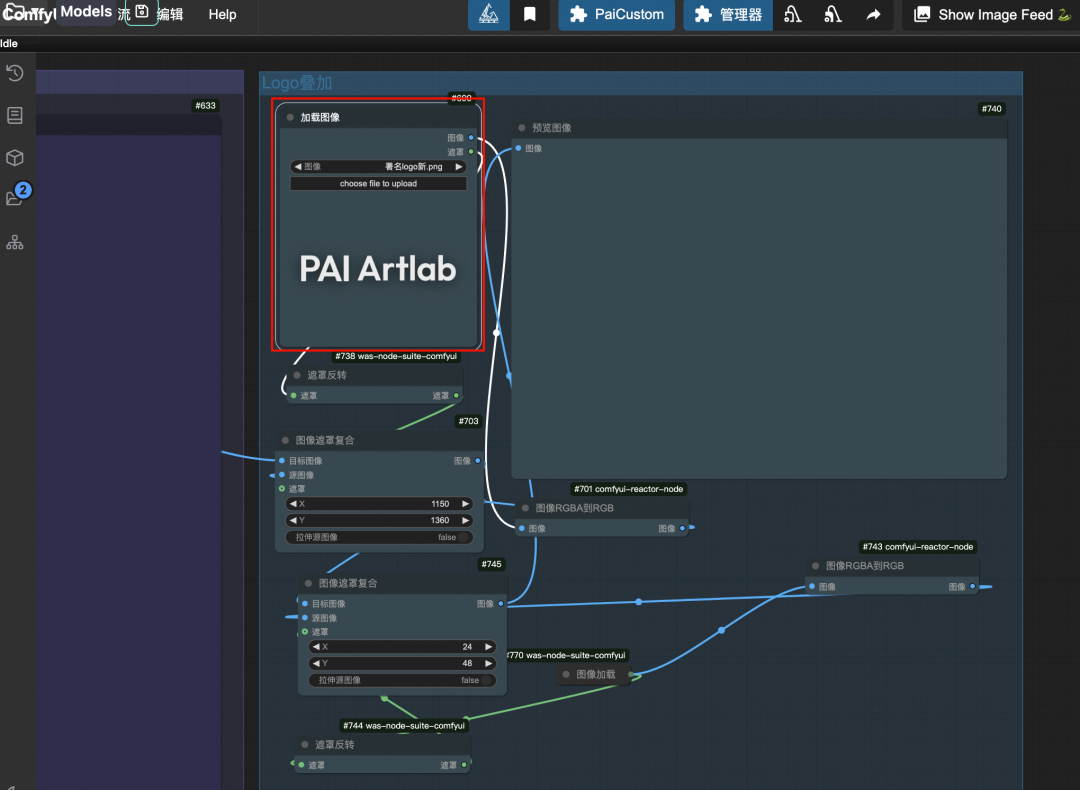This screenshot has width=1080, height=790.
Task: Open the workflows folder icon with badge 2
Action: pos(15,198)
